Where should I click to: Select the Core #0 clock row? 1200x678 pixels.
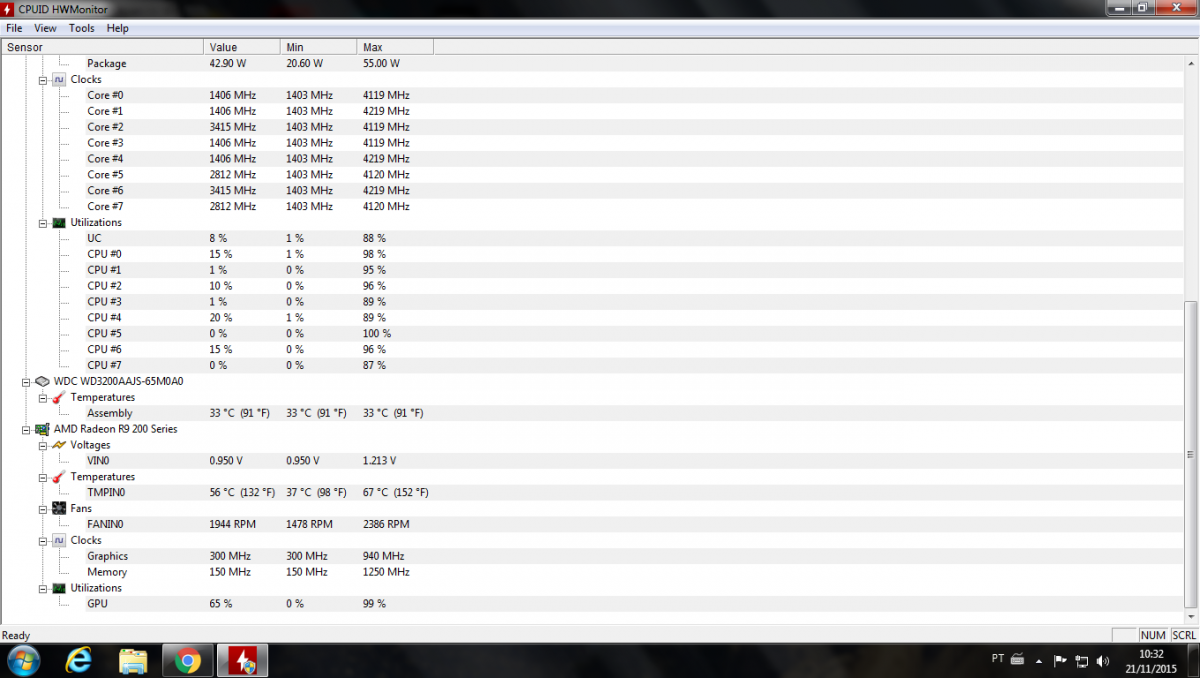591,95
